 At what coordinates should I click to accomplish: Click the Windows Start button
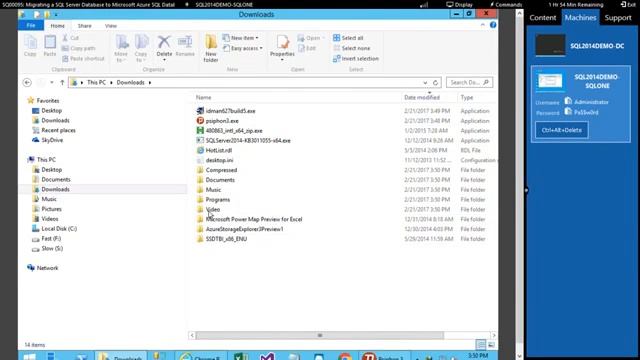click(x=29, y=357)
